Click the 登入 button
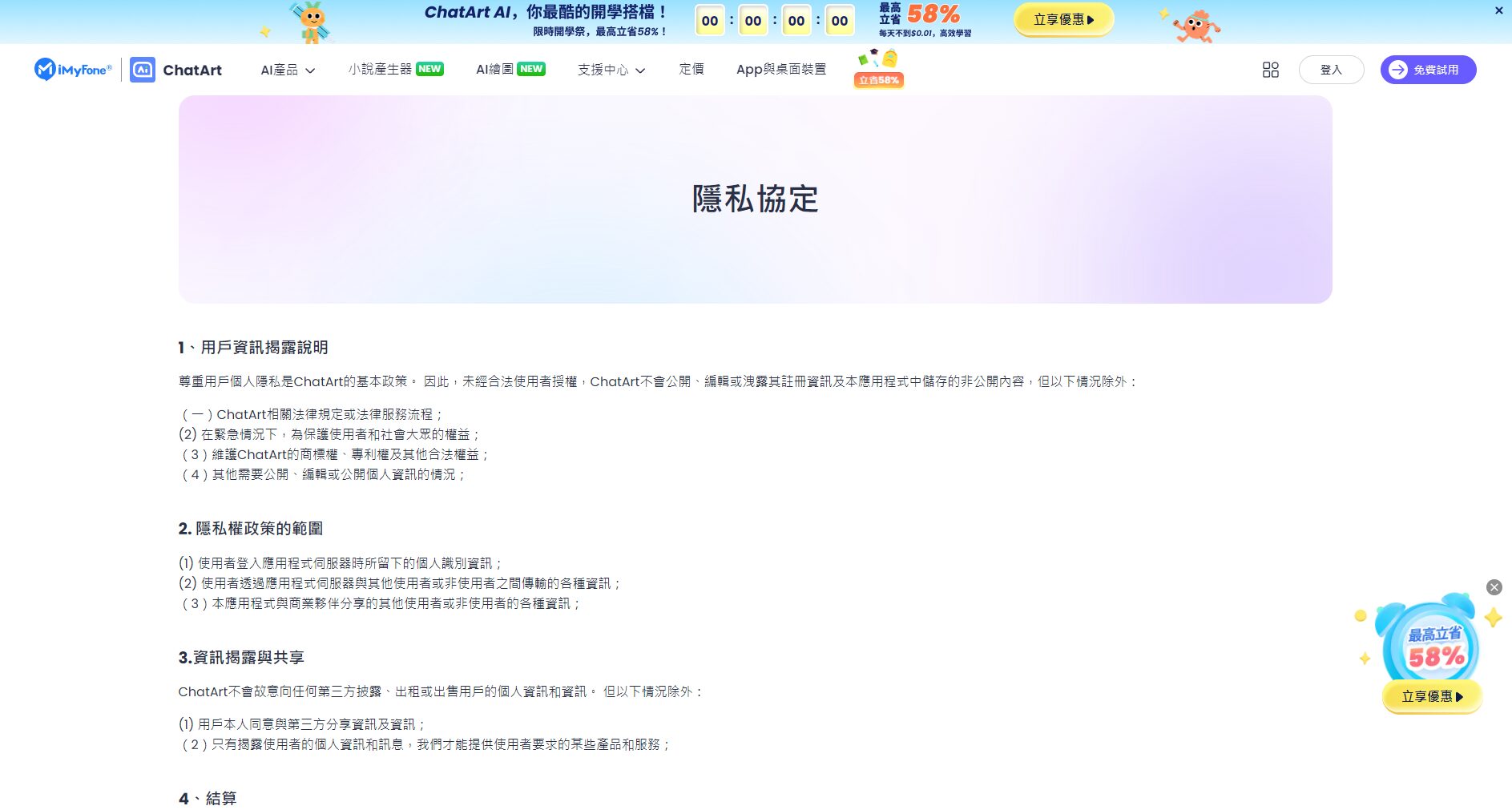Image resolution: width=1512 pixels, height=810 pixels. [x=1331, y=70]
